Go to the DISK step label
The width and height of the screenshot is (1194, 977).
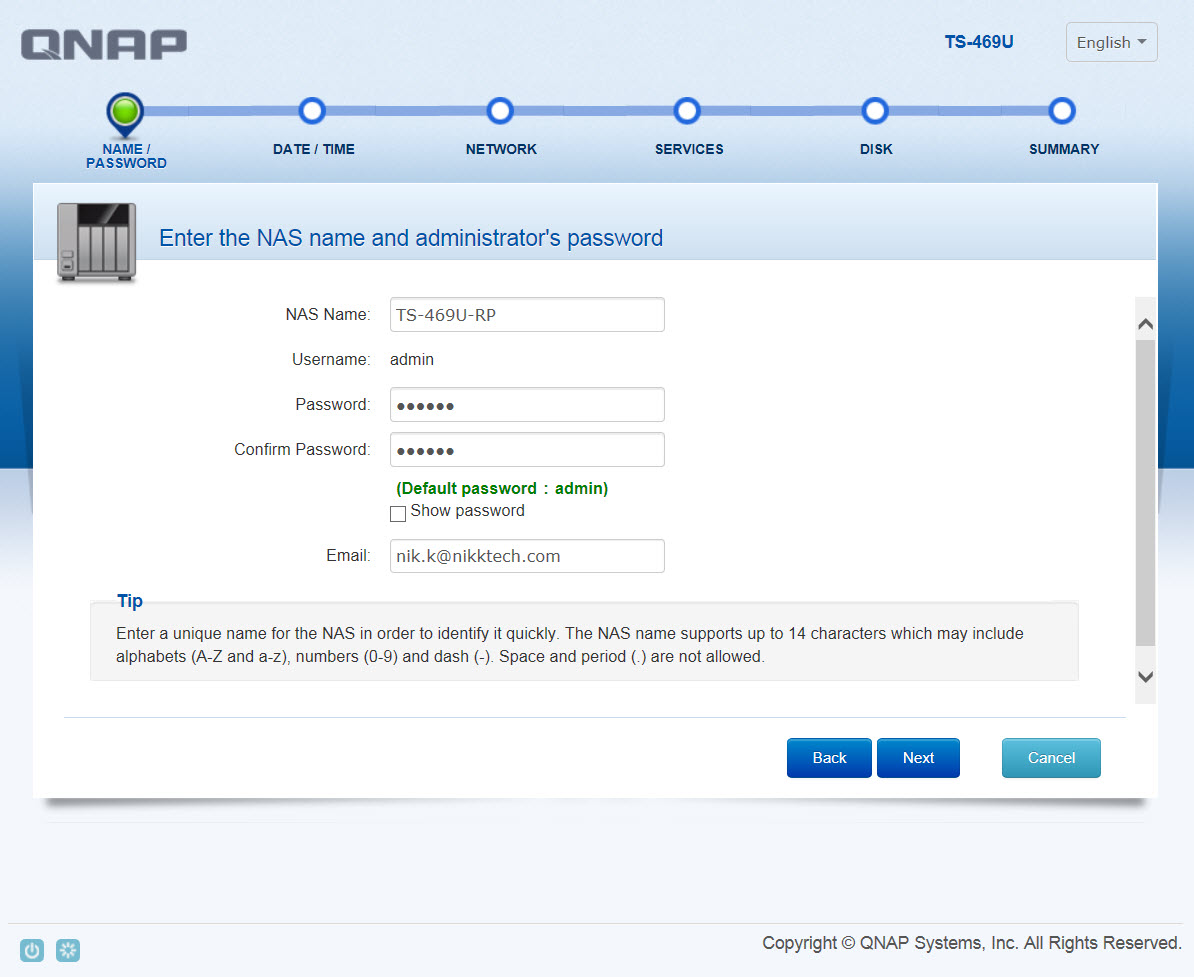[x=876, y=149]
